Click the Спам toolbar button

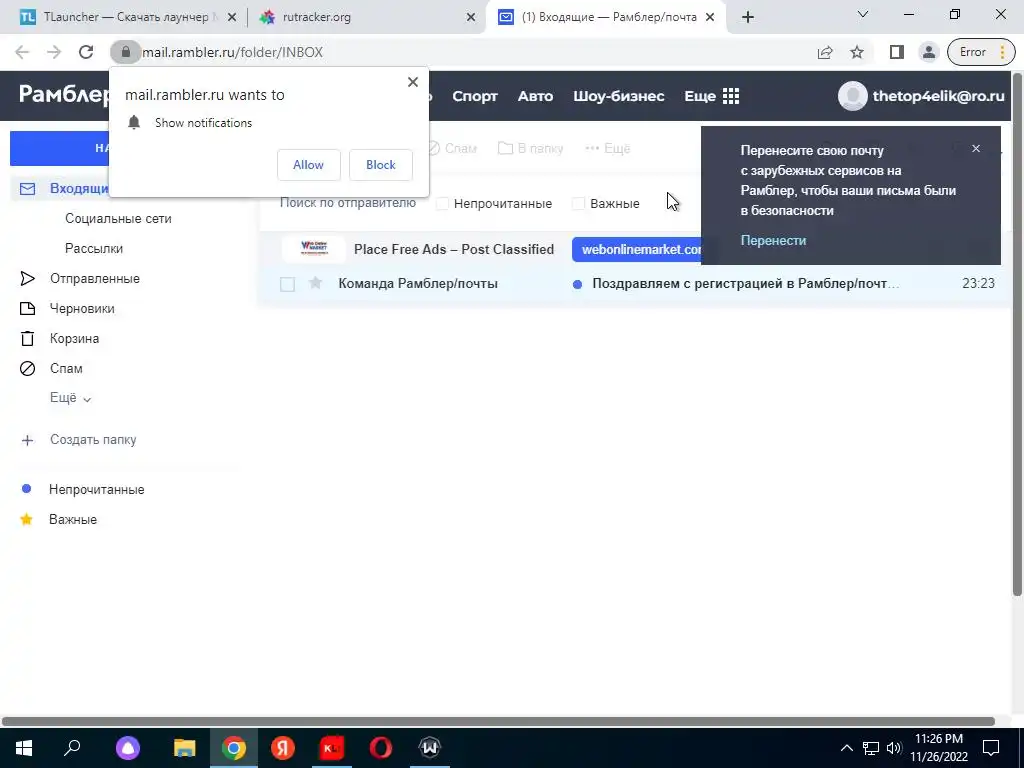[452, 148]
